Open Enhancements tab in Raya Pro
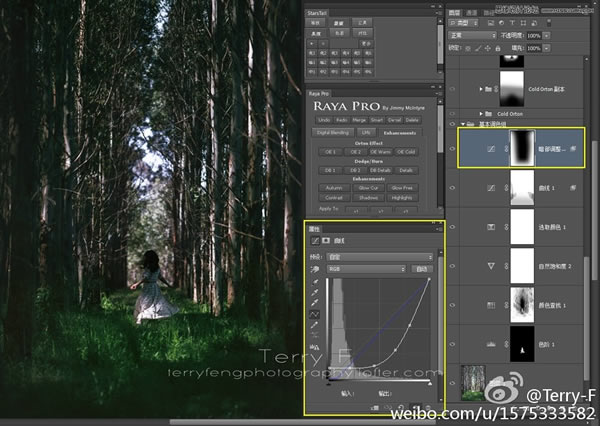The image size is (600, 426). click(x=400, y=133)
